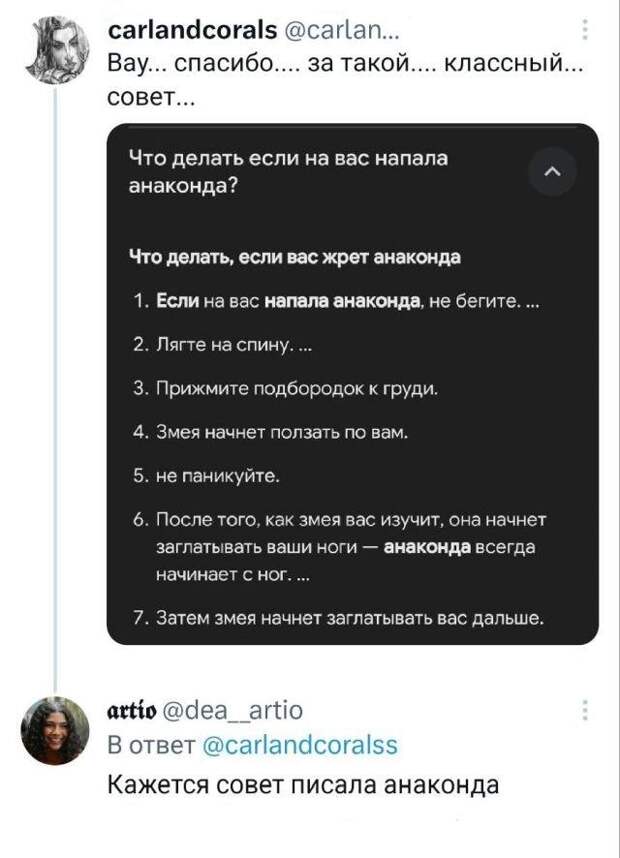
Task: Open artio's profile picture
Action: click(x=55, y=731)
